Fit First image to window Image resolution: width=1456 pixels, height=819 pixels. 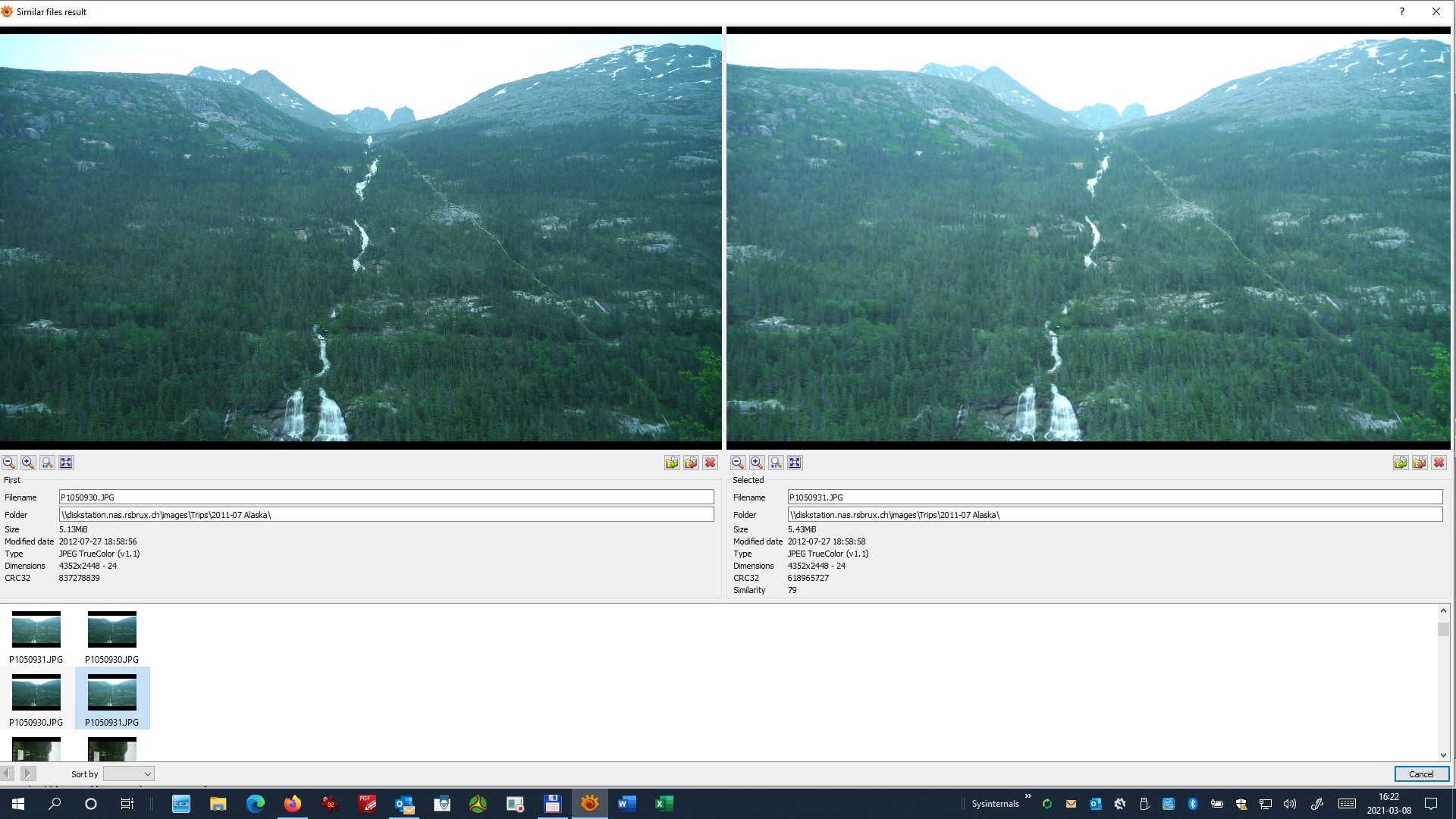(x=66, y=463)
